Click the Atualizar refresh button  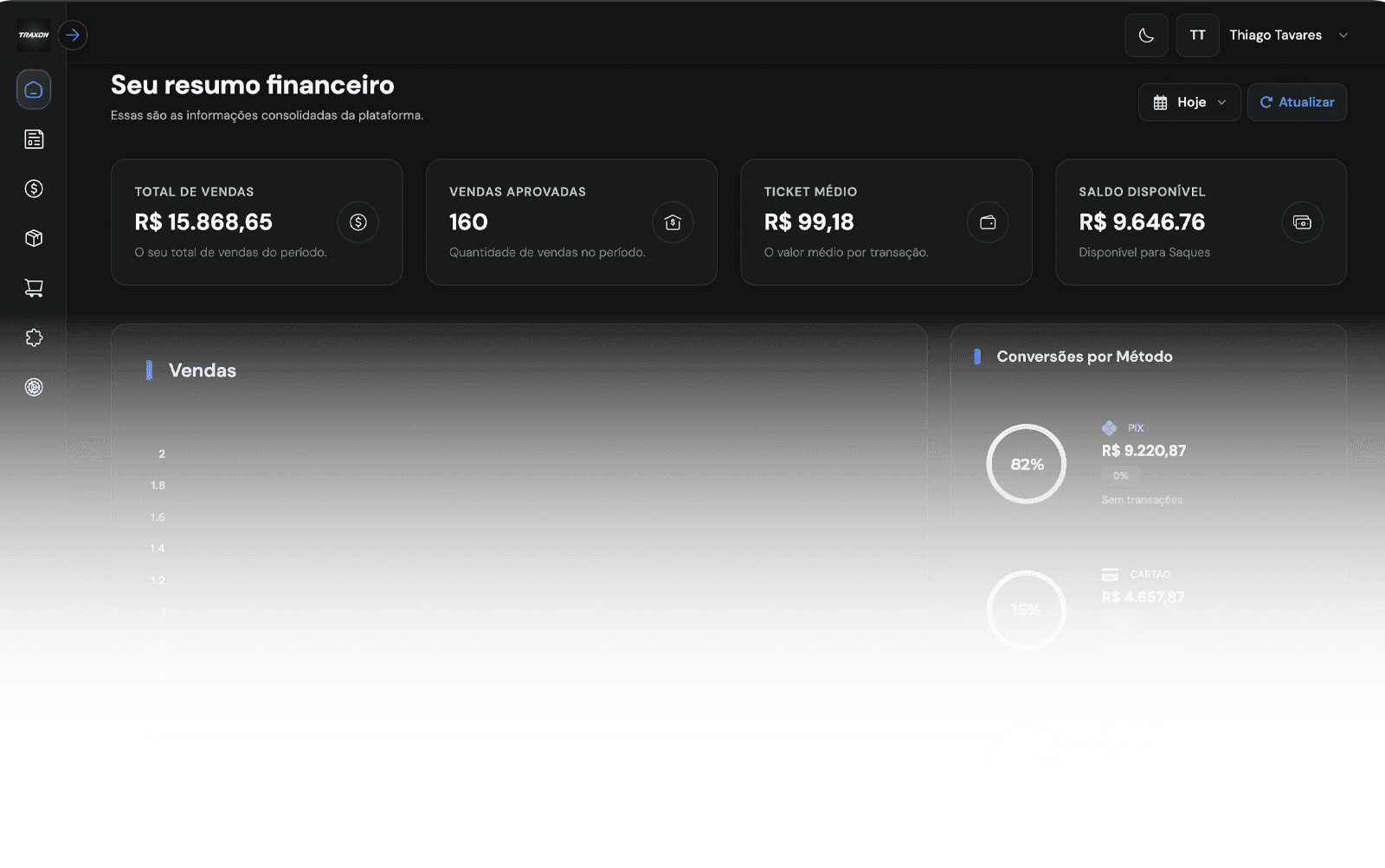(x=1296, y=102)
